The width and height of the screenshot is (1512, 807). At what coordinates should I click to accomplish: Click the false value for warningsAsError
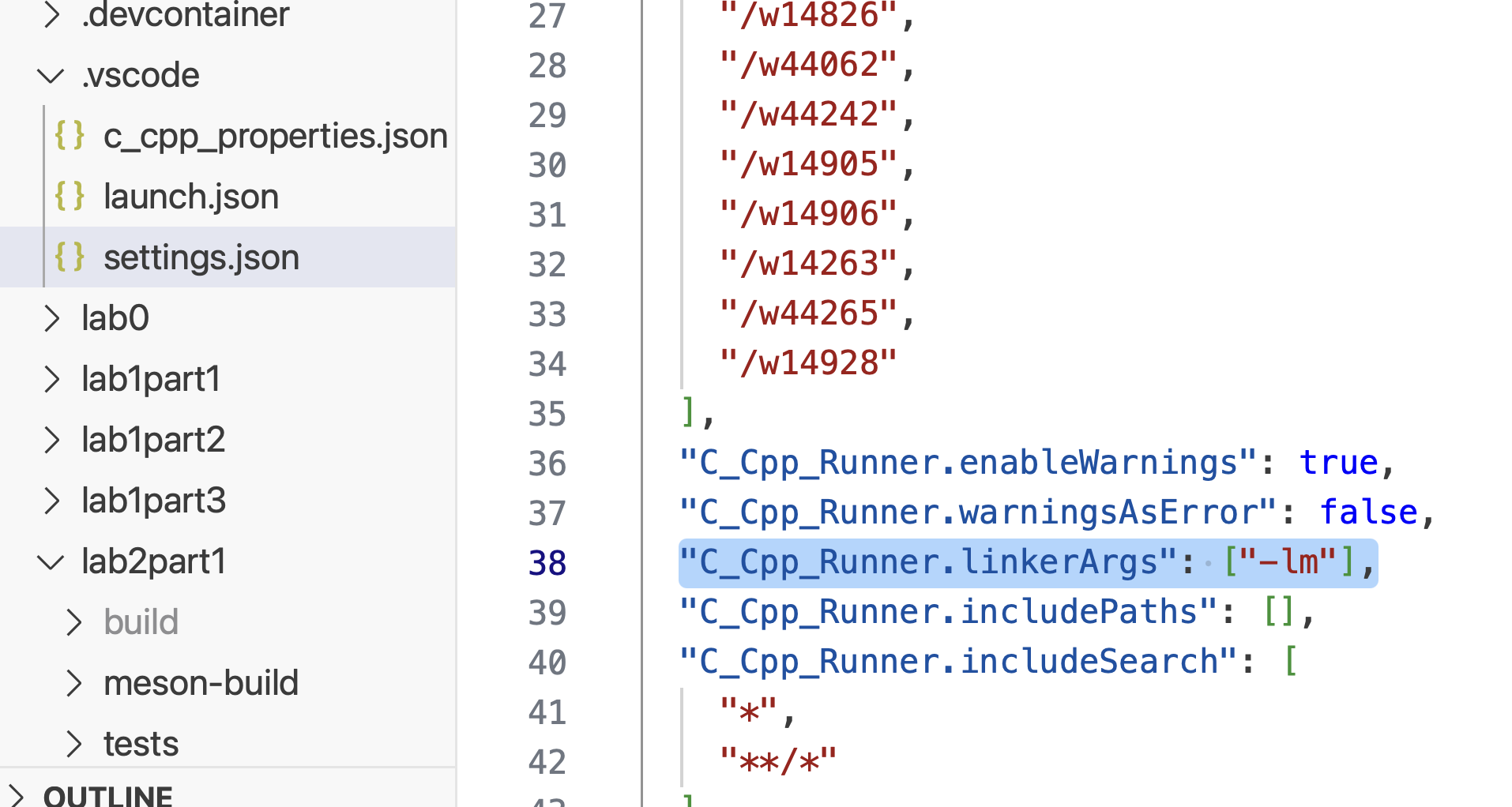point(1369,512)
